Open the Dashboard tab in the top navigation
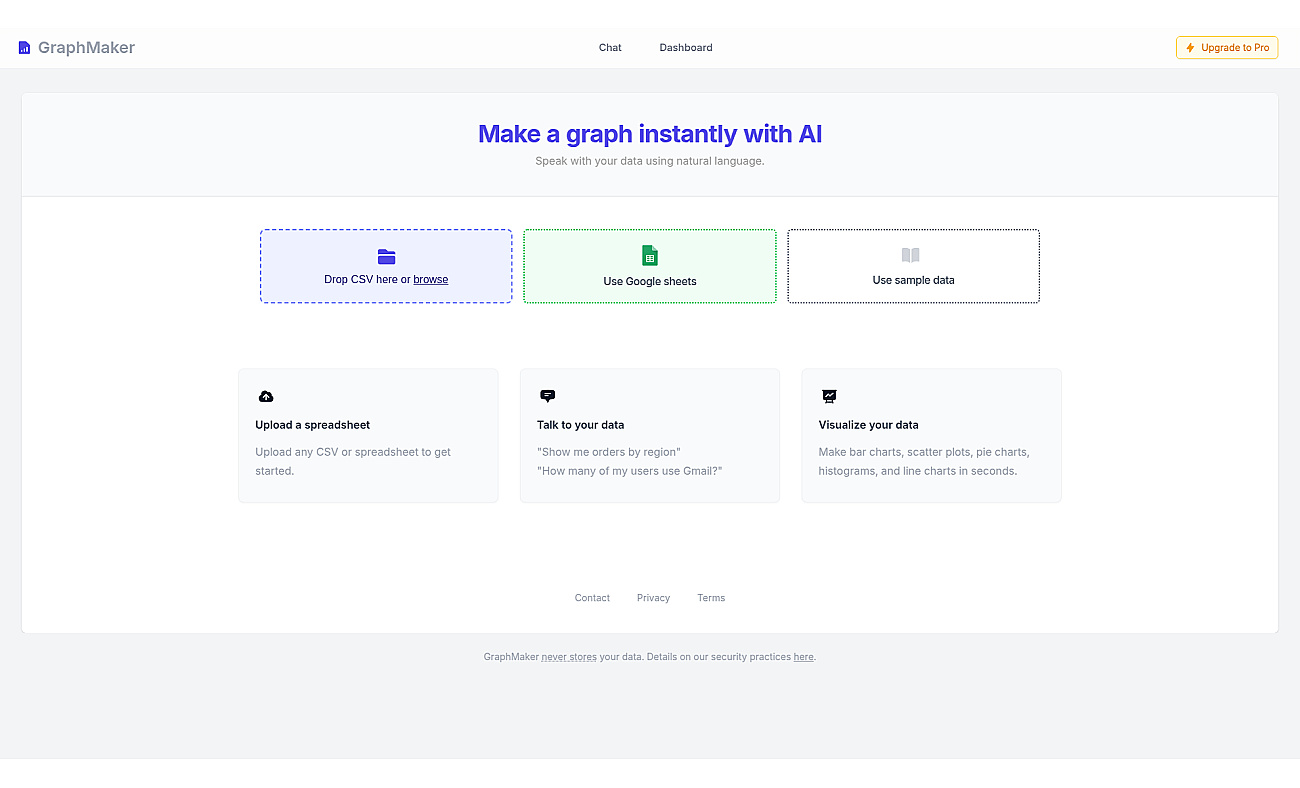The width and height of the screenshot is (1300, 788). (686, 48)
